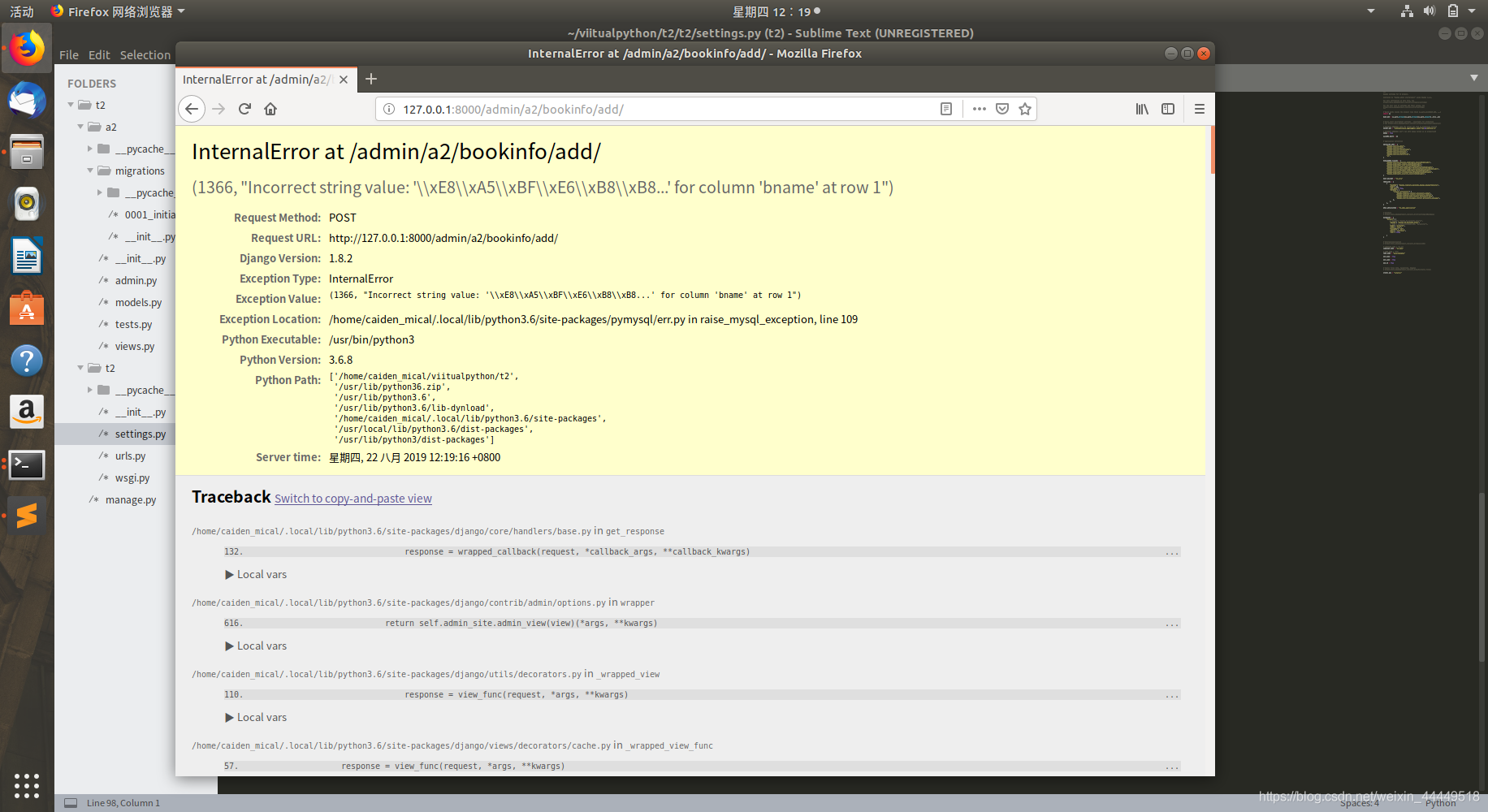Collapse the a2 folder
Viewport: 1488px width, 812px height.
tap(80, 127)
